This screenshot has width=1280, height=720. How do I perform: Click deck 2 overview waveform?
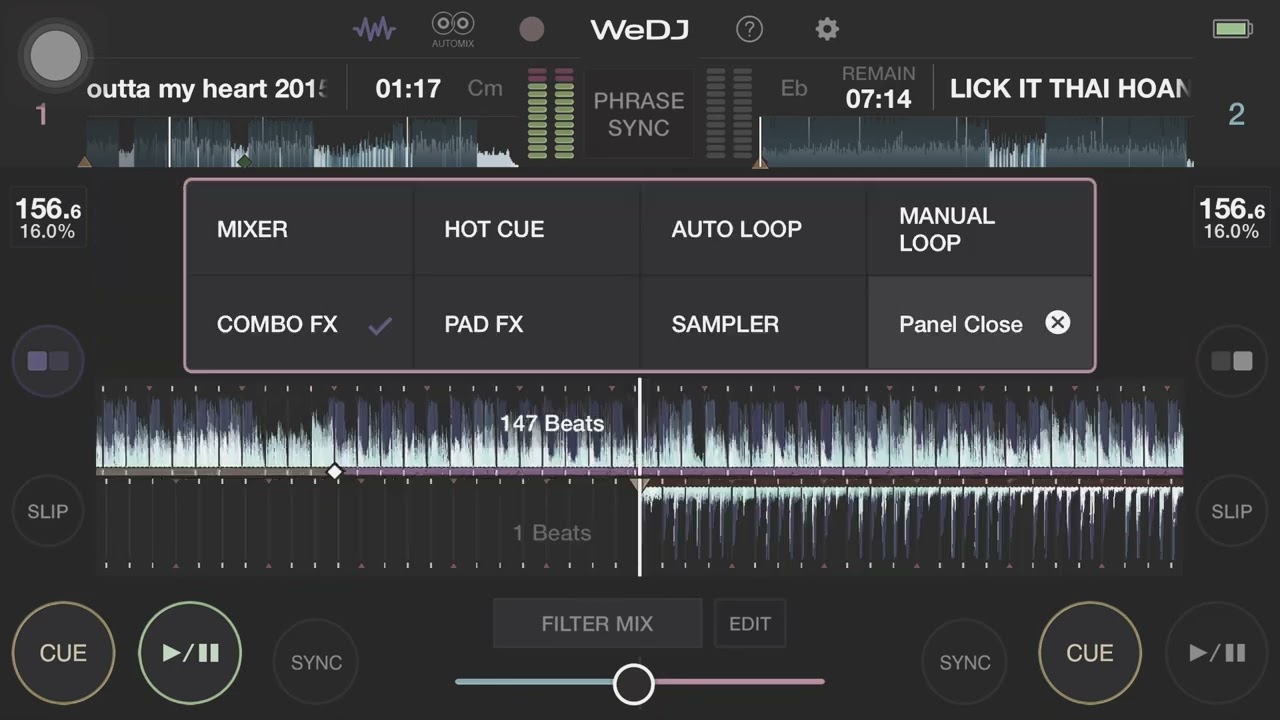click(x=976, y=141)
